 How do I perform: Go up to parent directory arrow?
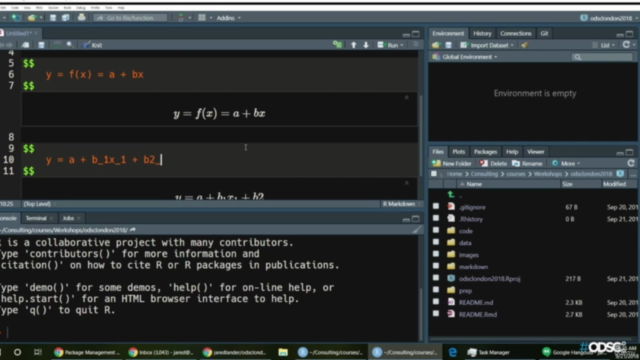point(451,195)
